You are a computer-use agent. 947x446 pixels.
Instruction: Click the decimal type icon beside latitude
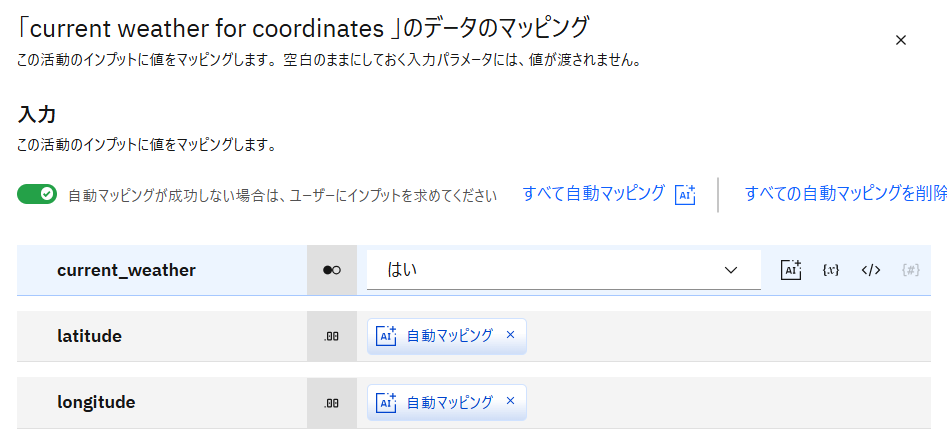point(332,336)
